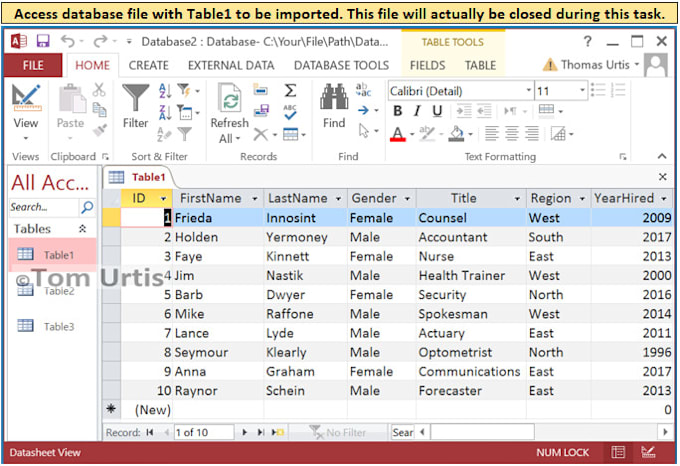Open the ID column dropdown arrow
680x466 pixels.
tap(163, 199)
